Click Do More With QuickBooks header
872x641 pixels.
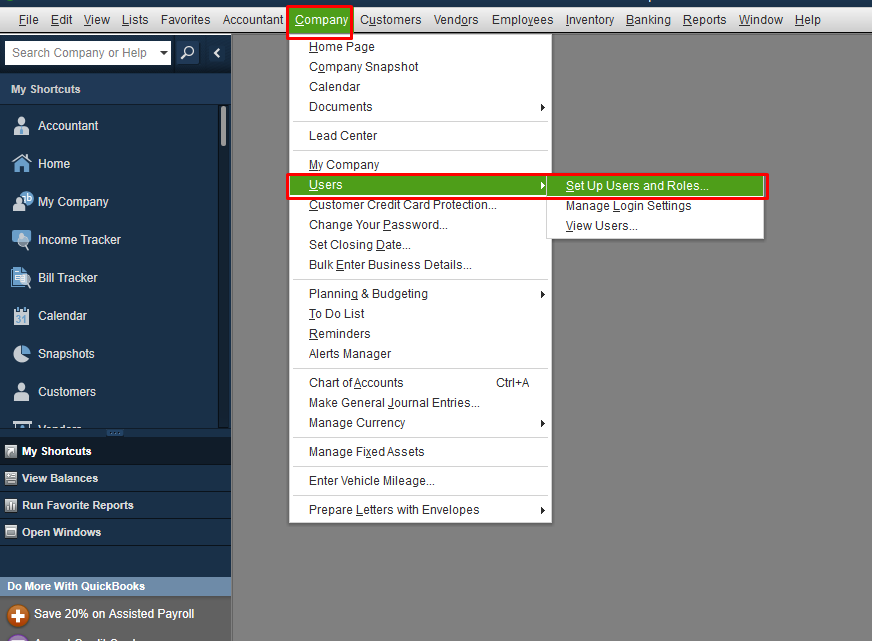click(x=115, y=587)
